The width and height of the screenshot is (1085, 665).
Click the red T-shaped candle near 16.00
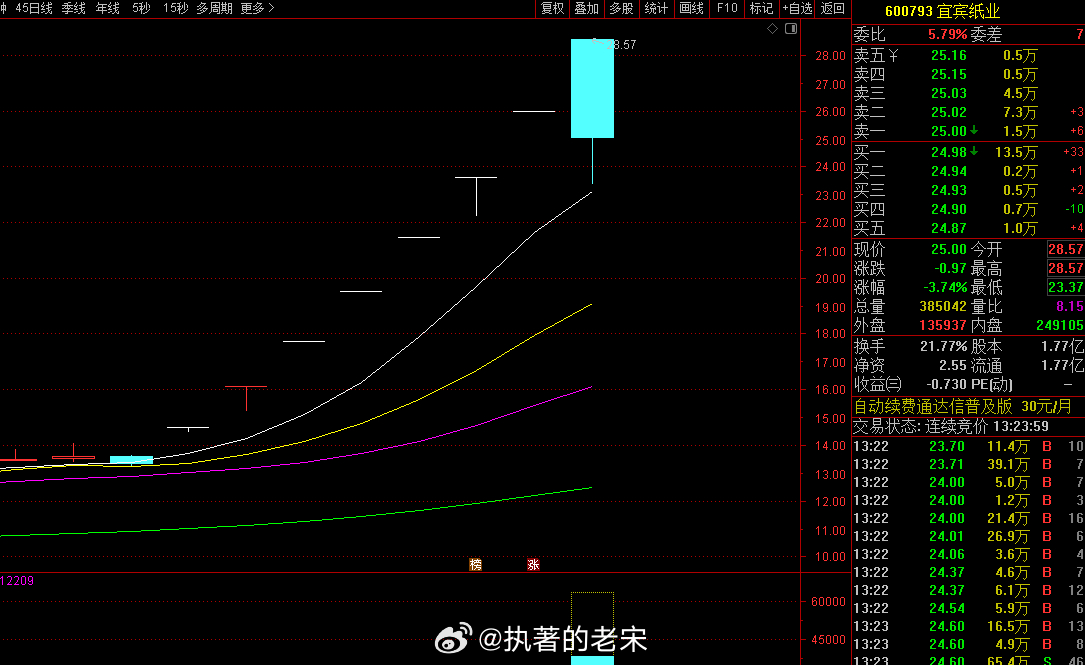[x=246, y=398]
